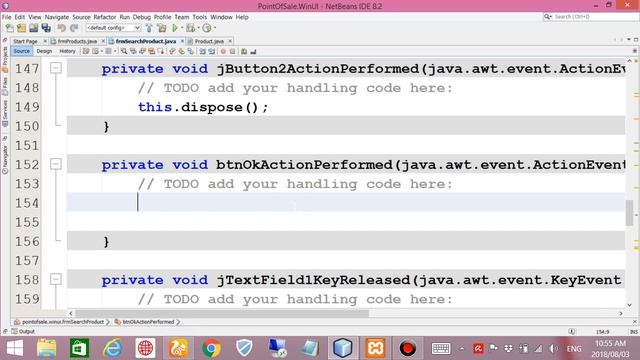Open the Debug Project dropdown arrow
This screenshot has width=640, height=360.
point(198,28)
